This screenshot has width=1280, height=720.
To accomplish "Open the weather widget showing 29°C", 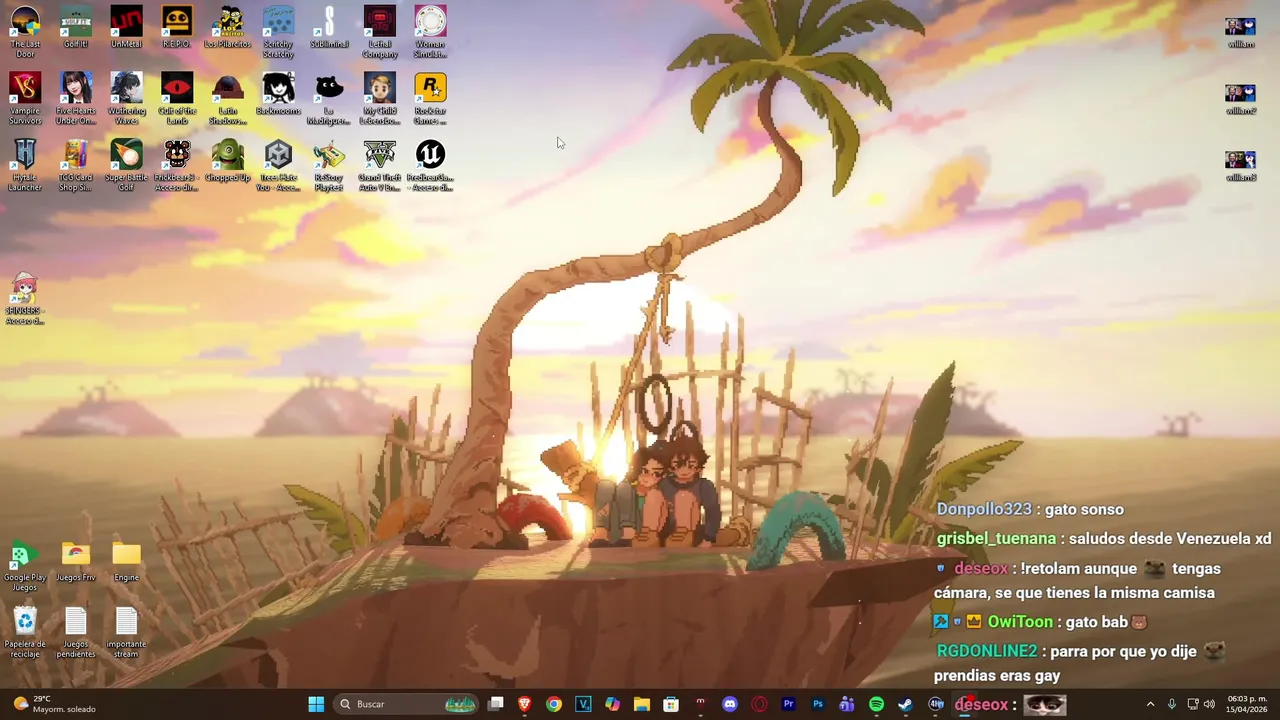I will [x=54, y=704].
